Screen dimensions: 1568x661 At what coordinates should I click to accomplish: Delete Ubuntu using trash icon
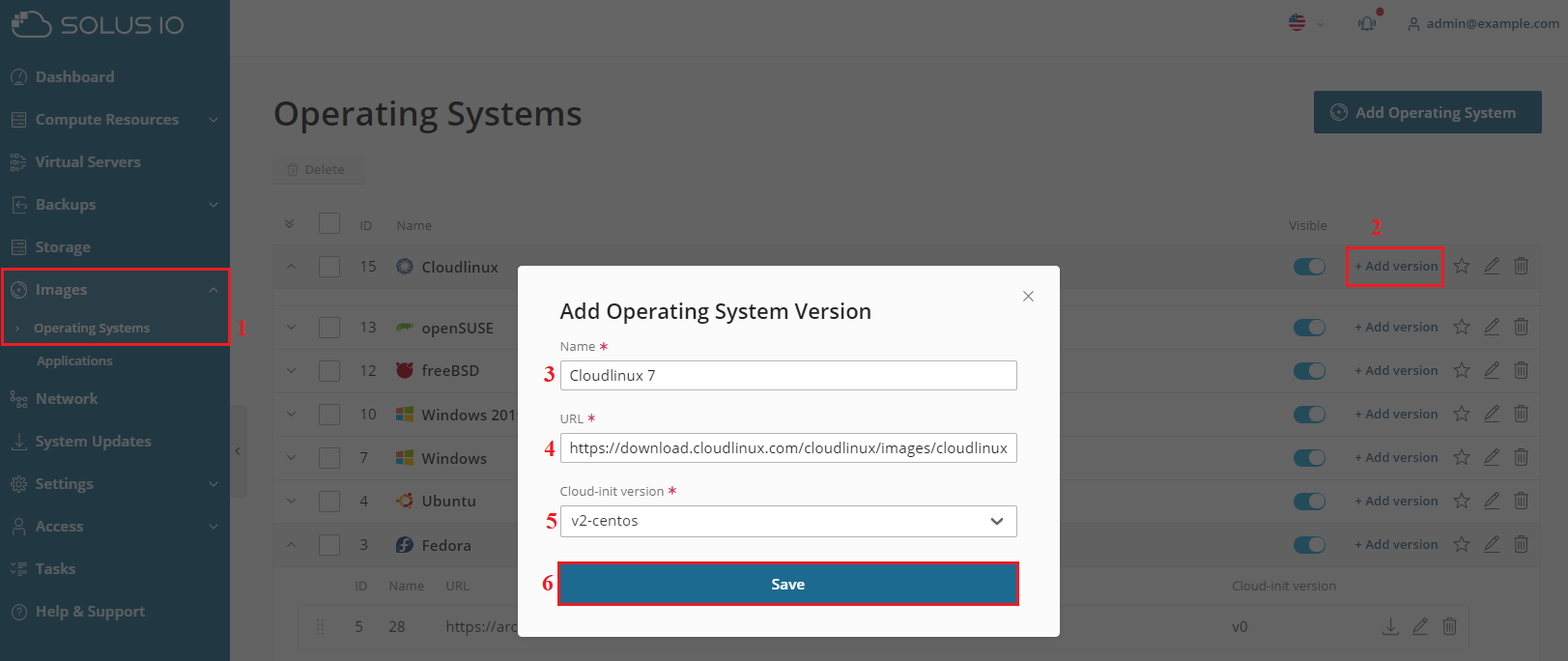tap(1521, 501)
